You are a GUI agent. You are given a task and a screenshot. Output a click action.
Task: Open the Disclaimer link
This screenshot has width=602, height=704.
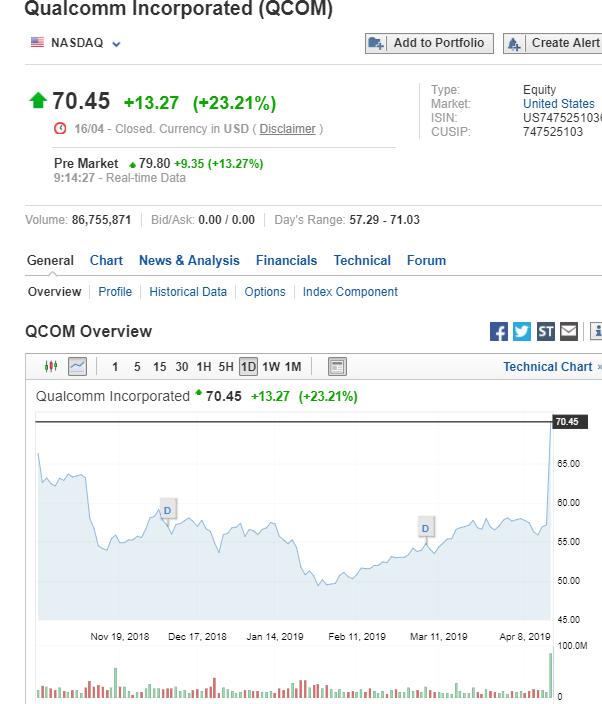(x=287, y=129)
